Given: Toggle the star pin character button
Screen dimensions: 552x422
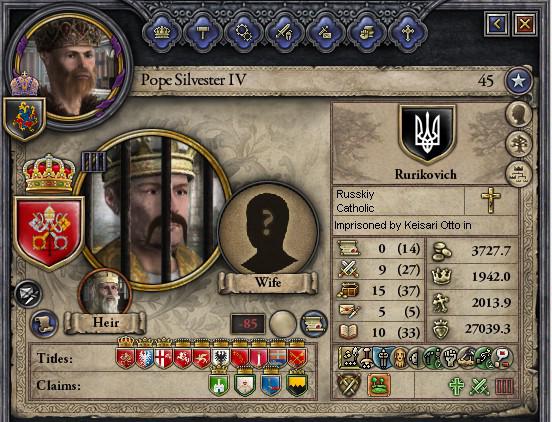Looking at the screenshot, I should [x=518, y=81].
